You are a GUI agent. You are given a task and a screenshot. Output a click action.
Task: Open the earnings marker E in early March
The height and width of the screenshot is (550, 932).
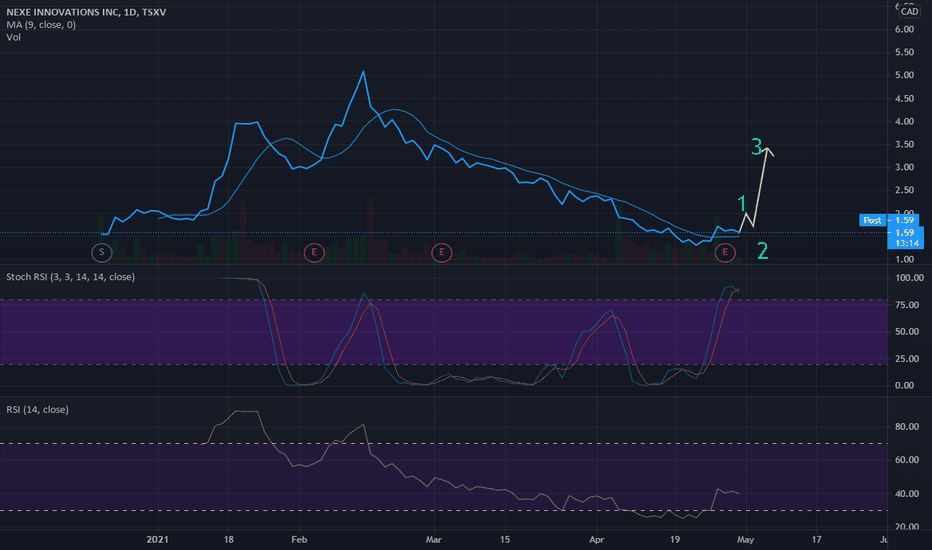click(441, 252)
